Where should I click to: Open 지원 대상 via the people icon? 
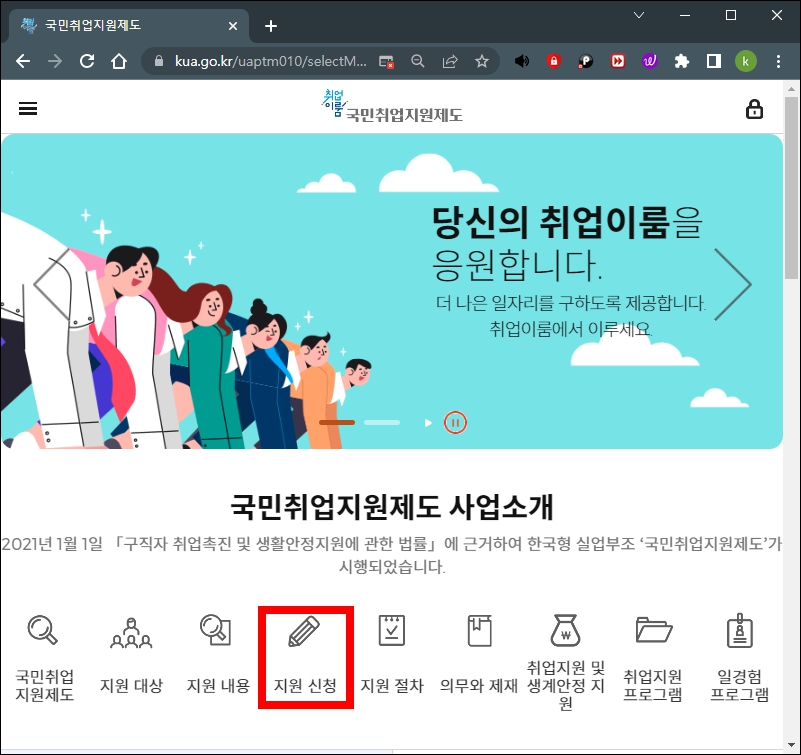point(130,631)
